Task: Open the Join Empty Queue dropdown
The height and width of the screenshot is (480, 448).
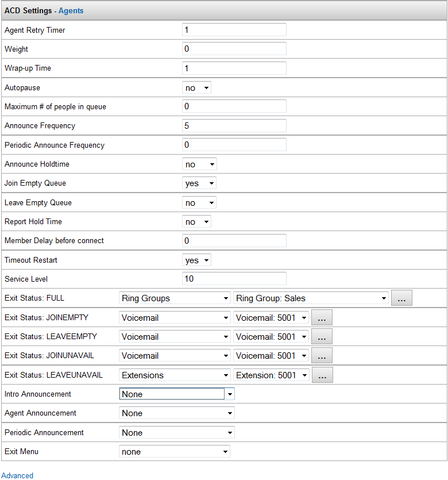Action: tap(199, 183)
